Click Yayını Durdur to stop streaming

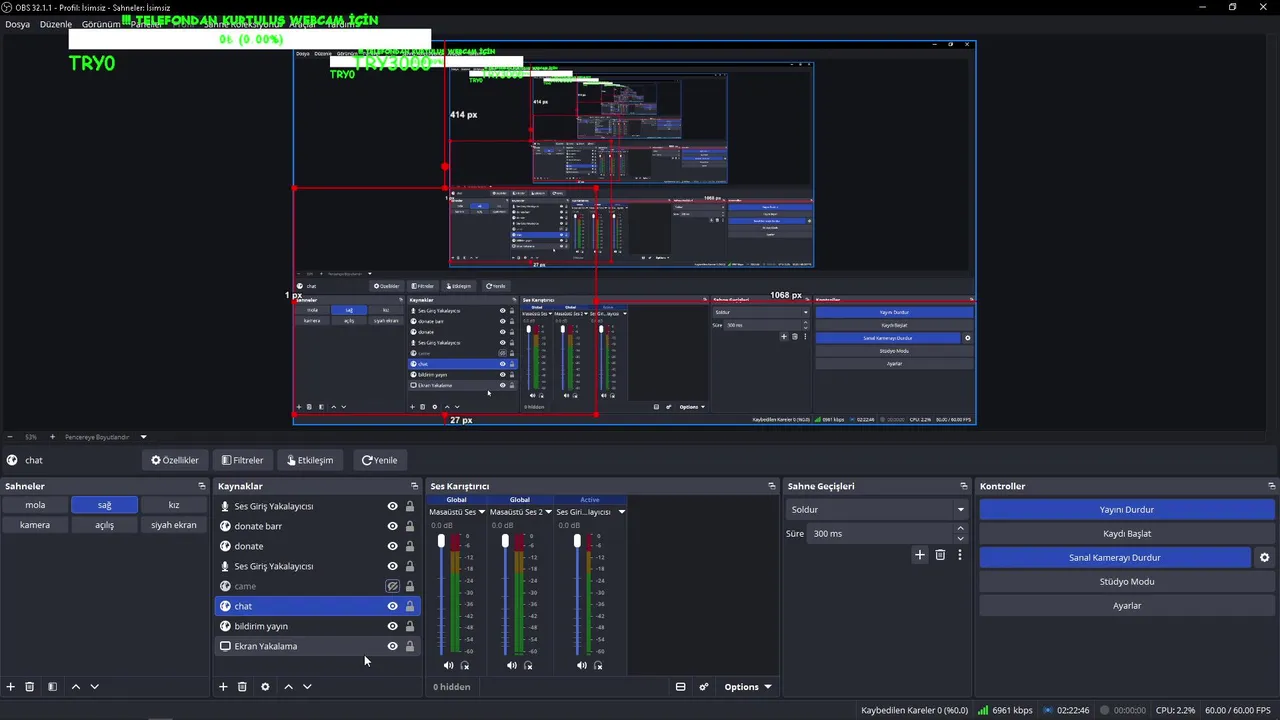coord(1127,510)
